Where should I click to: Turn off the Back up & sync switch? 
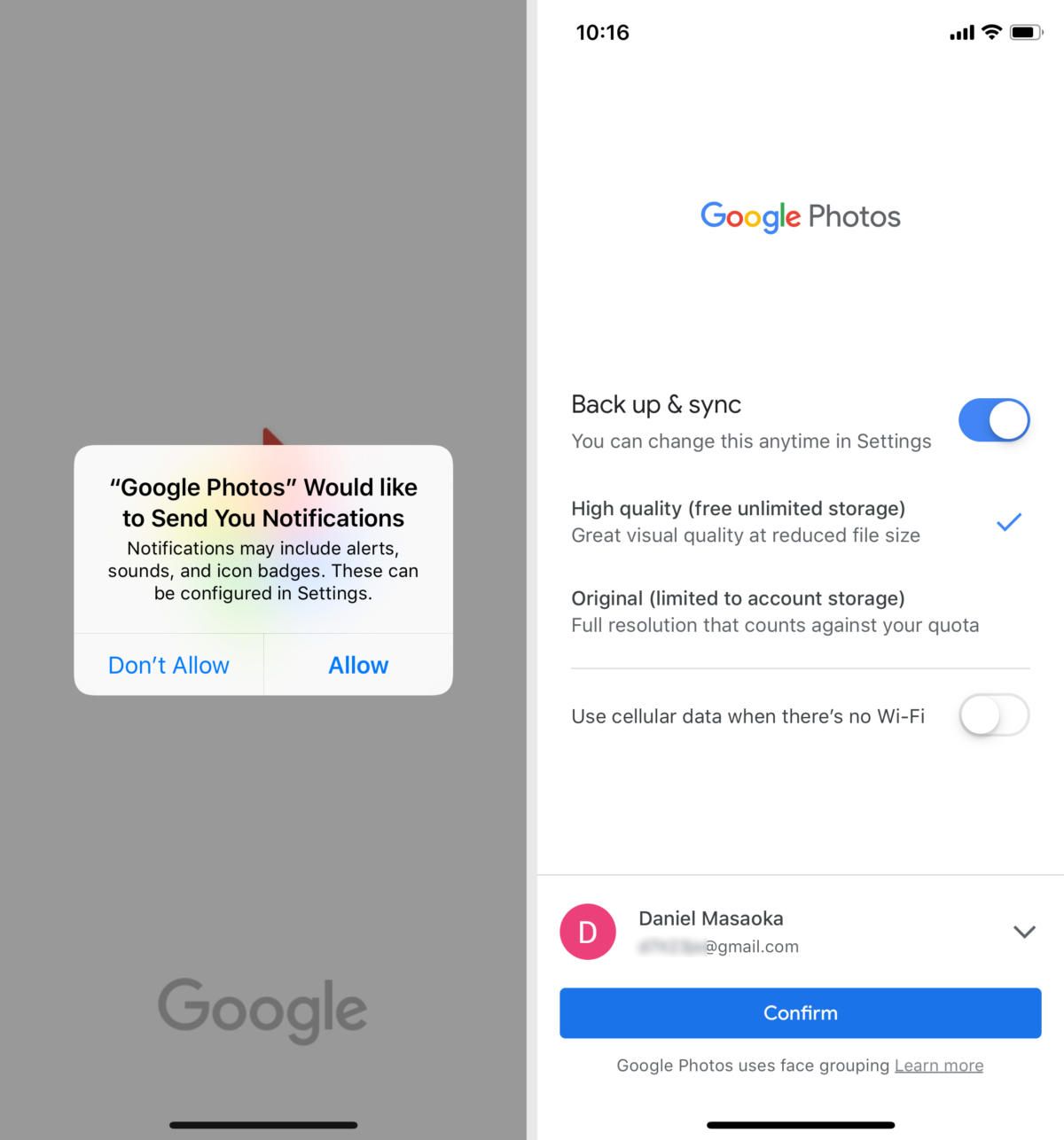[x=994, y=420]
